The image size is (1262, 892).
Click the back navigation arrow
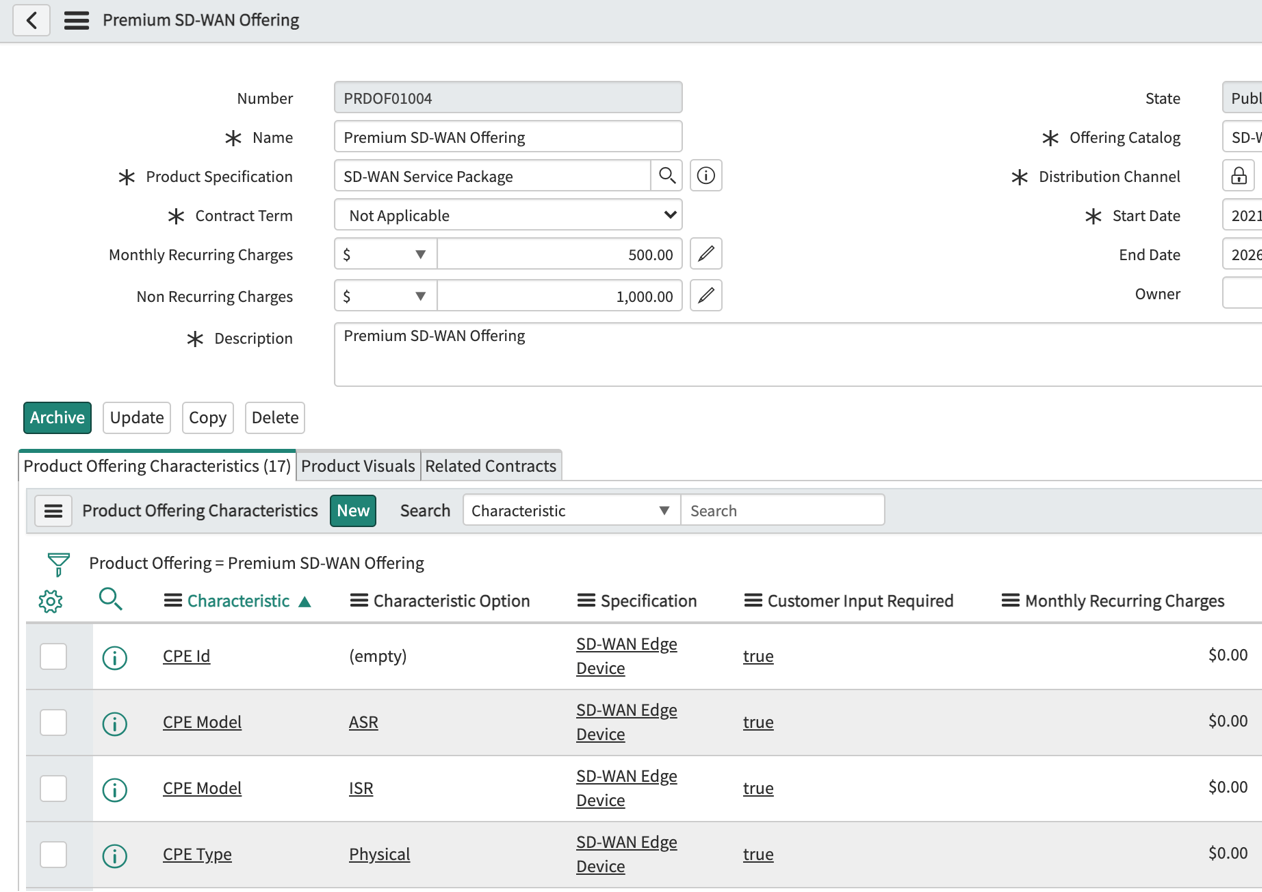31,20
